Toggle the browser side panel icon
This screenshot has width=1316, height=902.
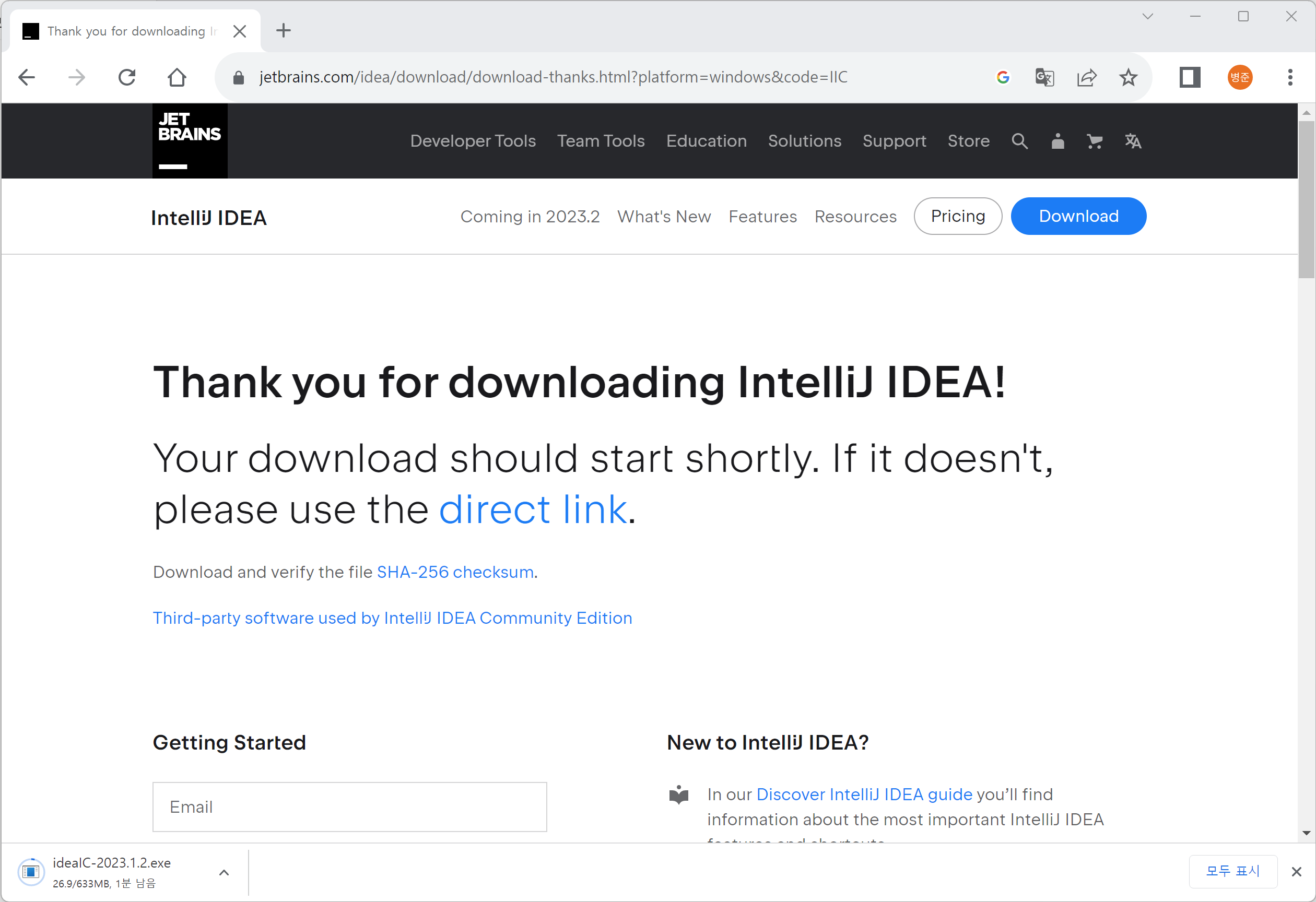point(1190,77)
